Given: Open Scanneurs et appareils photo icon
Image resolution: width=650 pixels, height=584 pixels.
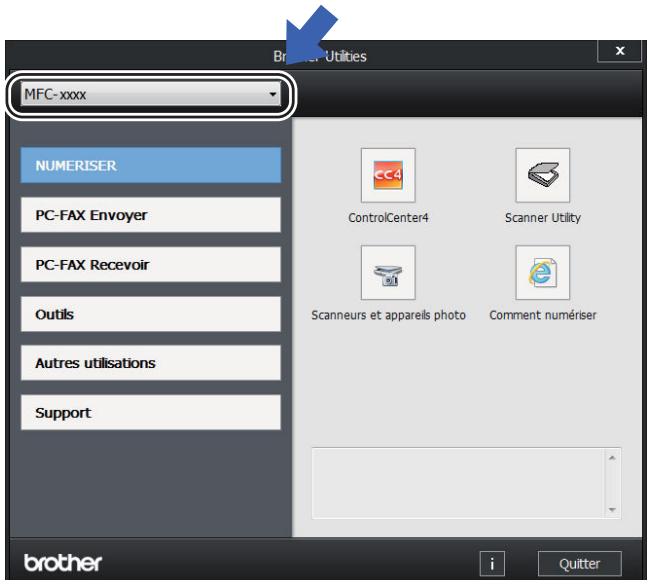Looking at the screenshot, I should point(388,272).
